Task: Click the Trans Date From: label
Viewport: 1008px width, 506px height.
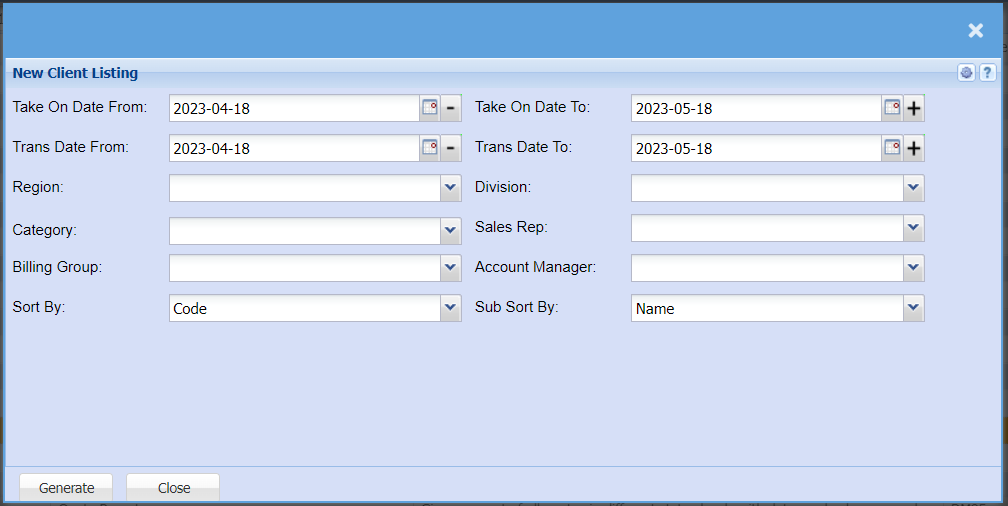Action: 71,147
